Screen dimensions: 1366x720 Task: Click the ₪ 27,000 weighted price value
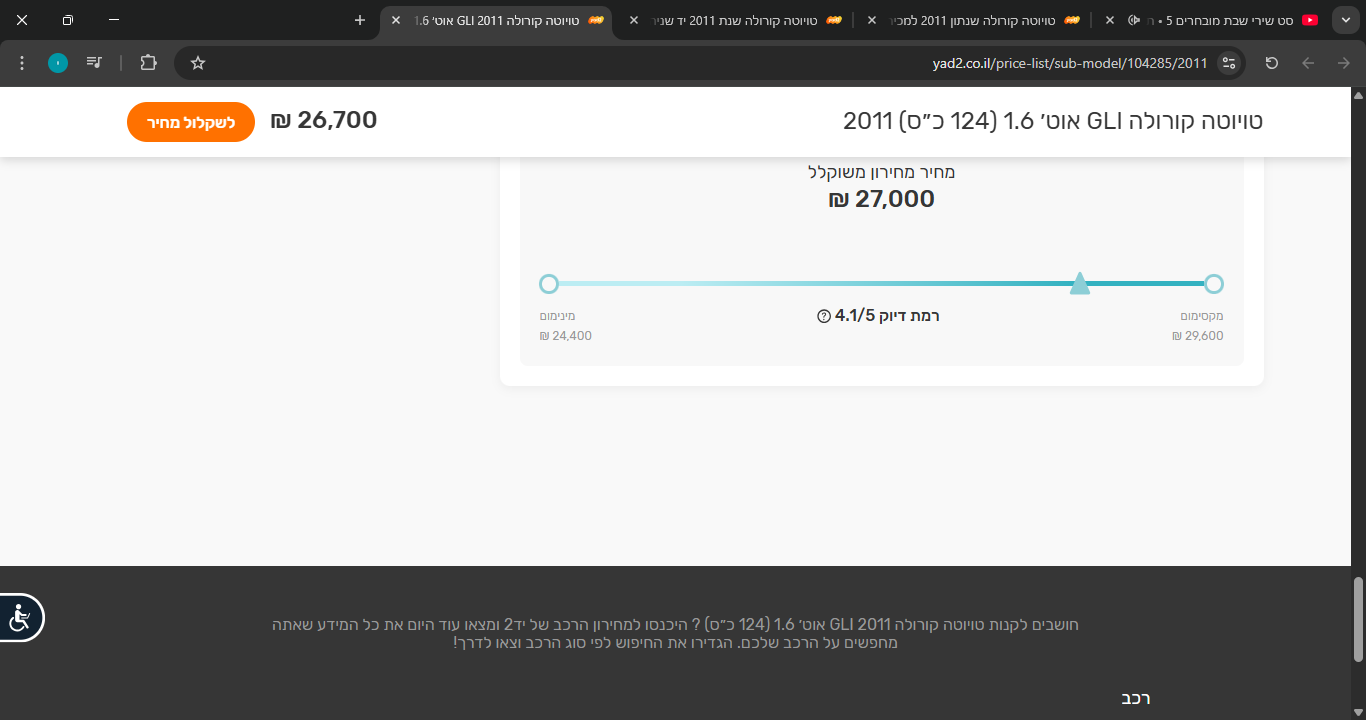(x=882, y=199)
